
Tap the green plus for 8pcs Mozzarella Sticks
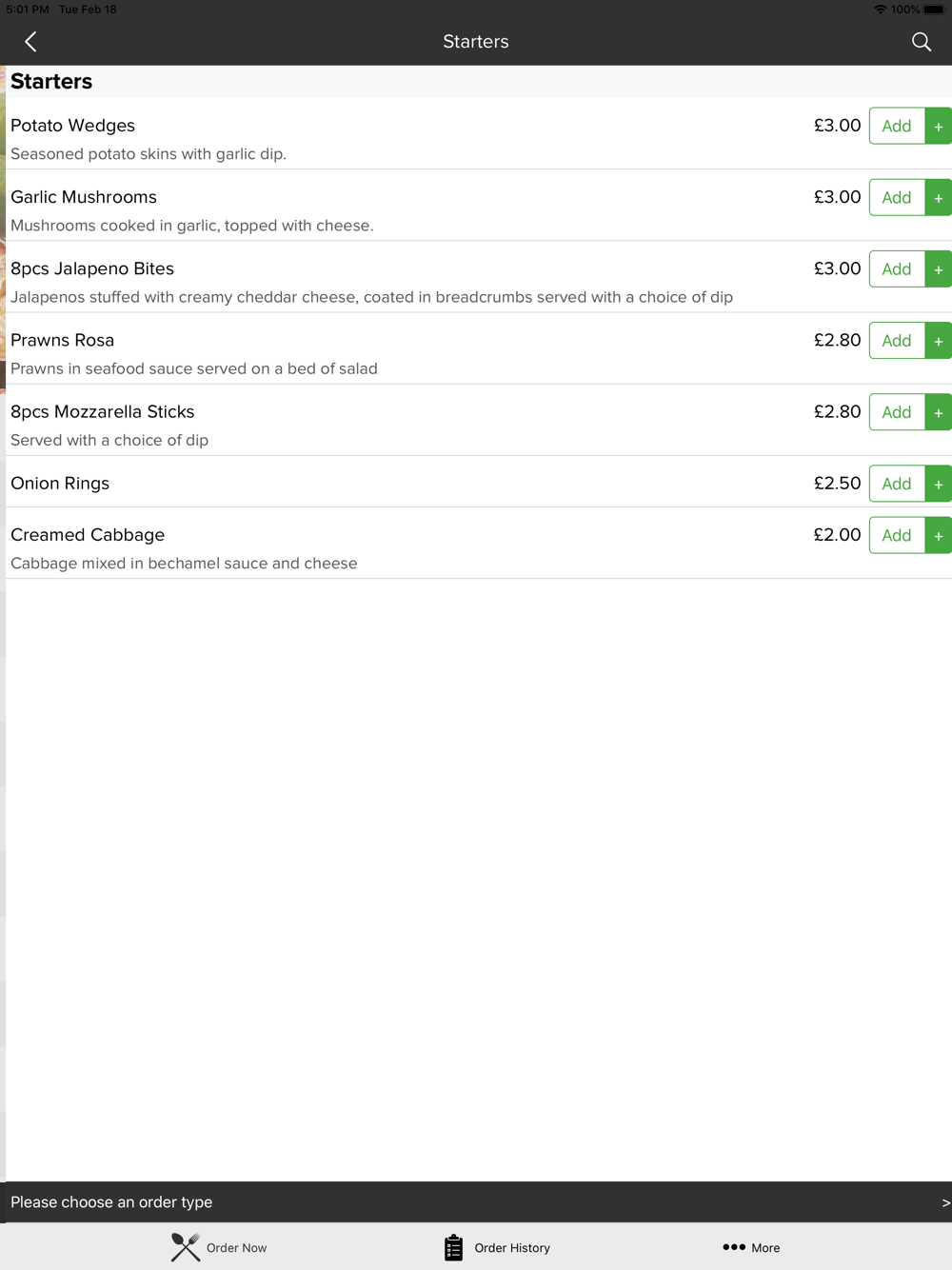[x=939, y=411]
